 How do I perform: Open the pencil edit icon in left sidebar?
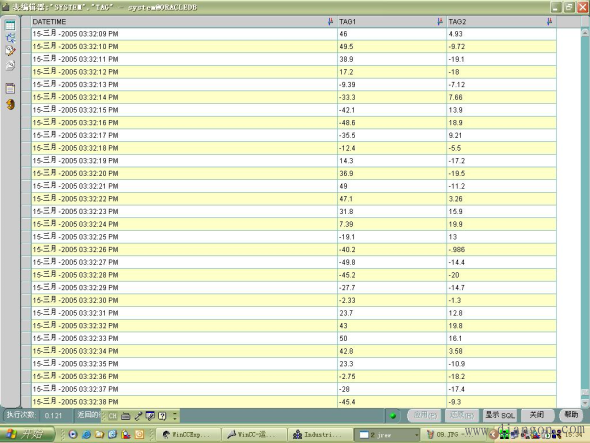pos(11,50)
